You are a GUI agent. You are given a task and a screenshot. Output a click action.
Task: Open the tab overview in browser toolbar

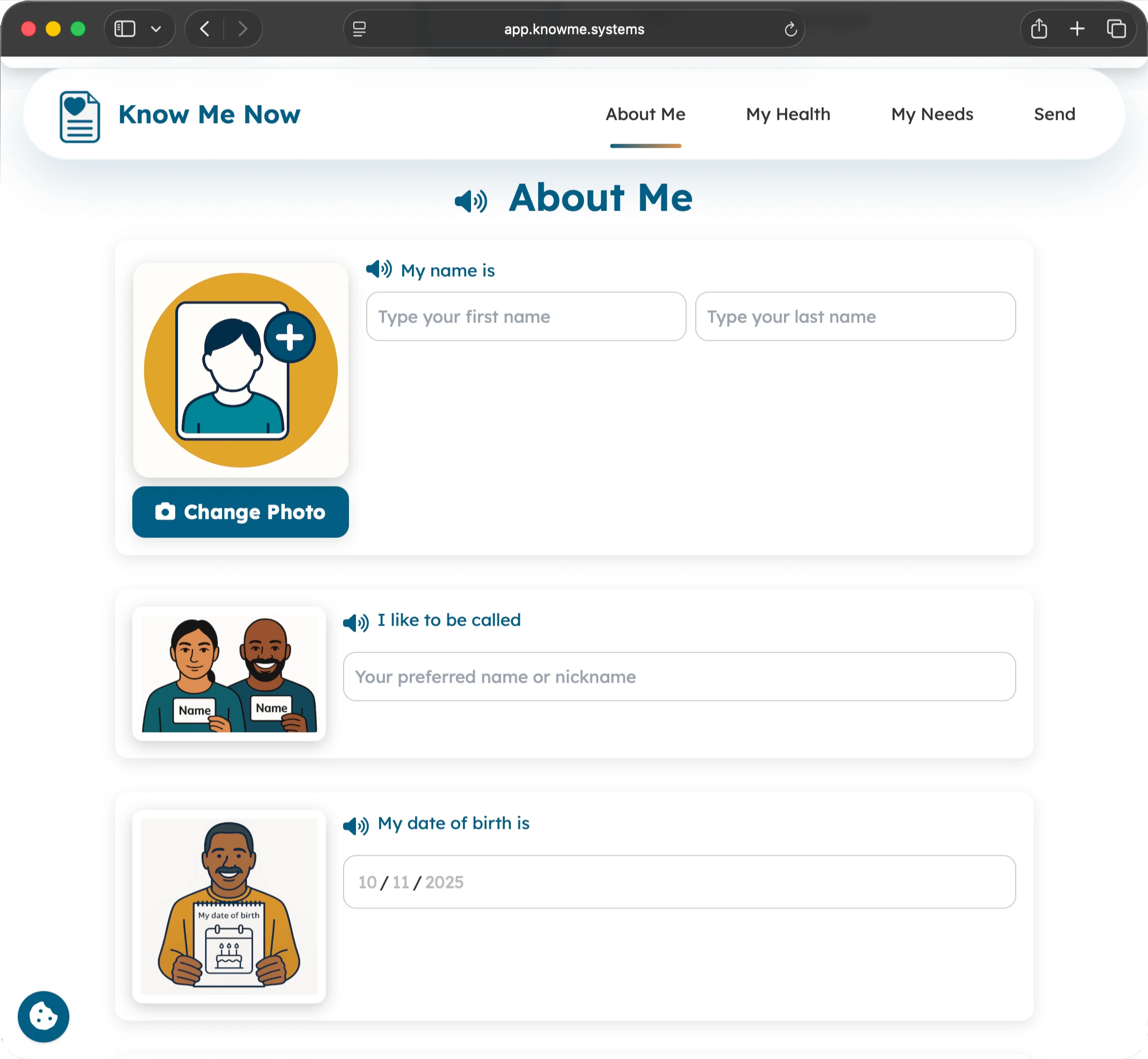click(x=1116, y=28)
